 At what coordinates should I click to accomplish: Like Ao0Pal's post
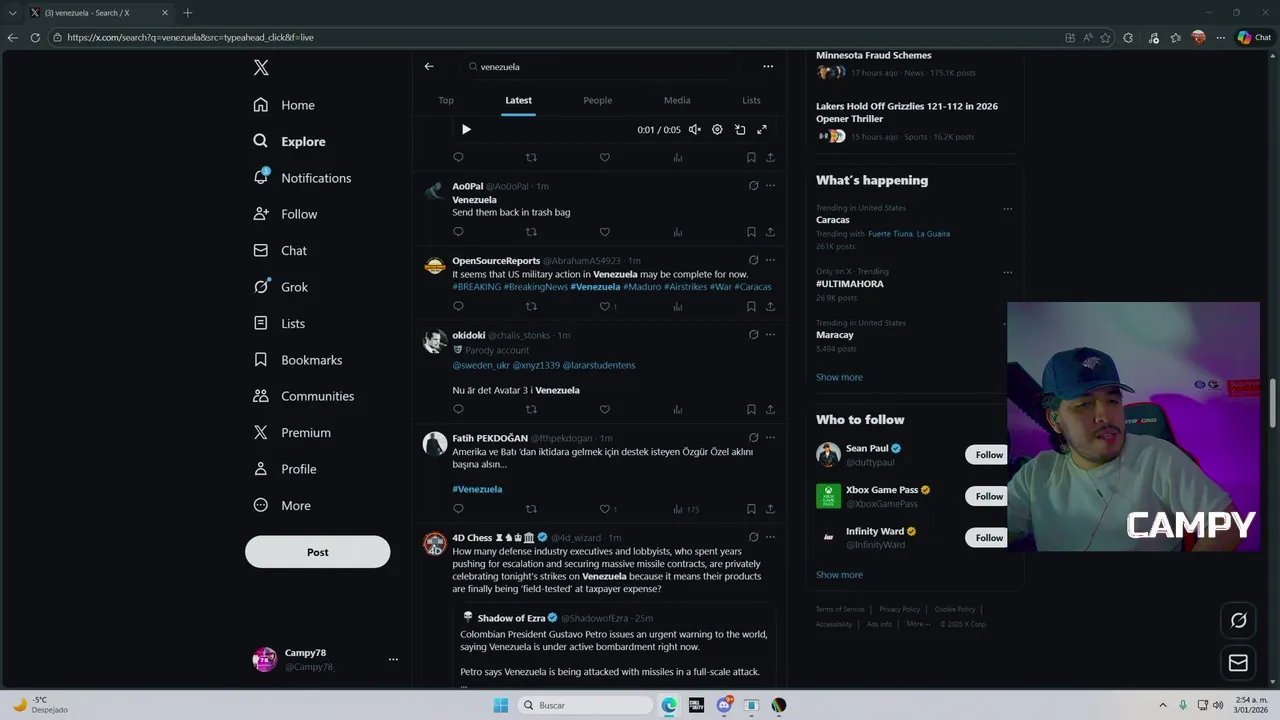pos(604,232)
